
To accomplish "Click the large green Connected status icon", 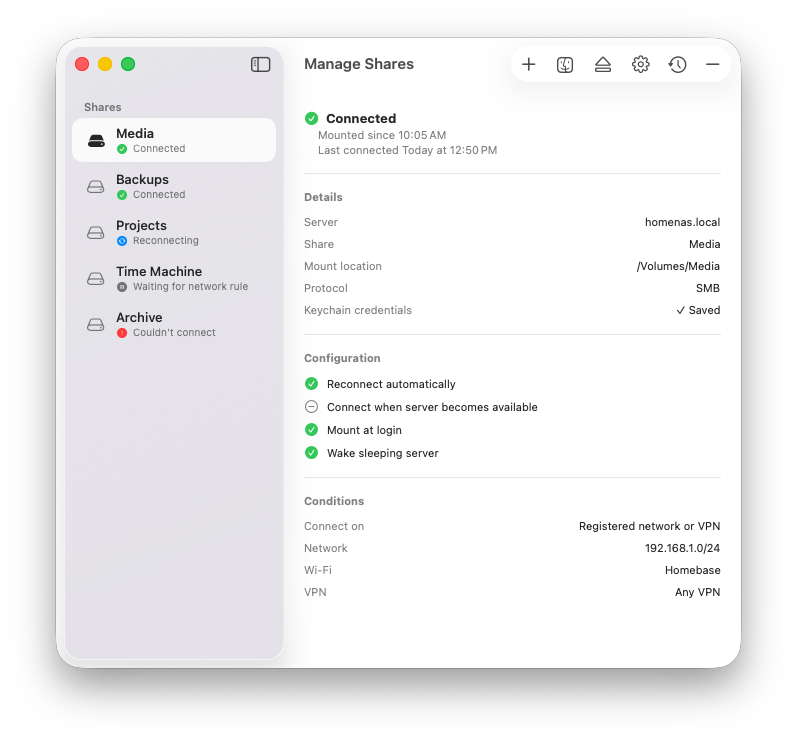I will 312,118.
